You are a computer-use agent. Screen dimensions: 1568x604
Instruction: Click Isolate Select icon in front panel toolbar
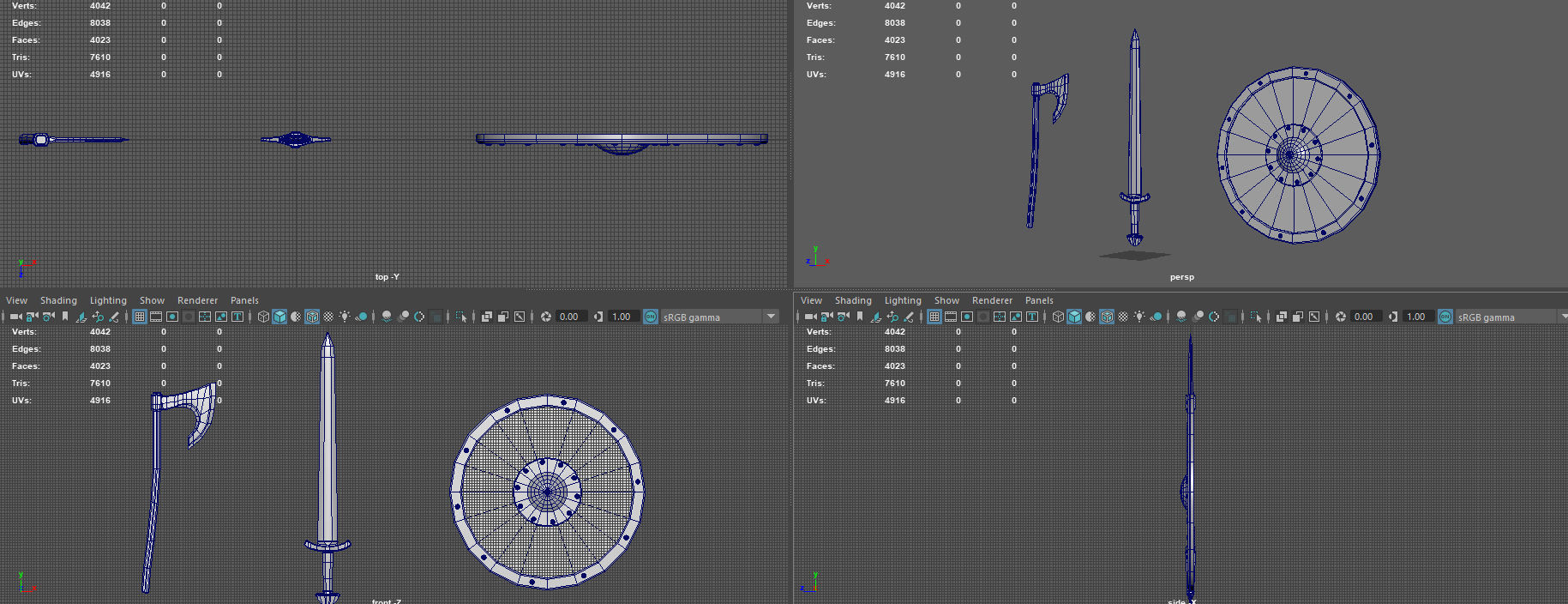coord(461,317)
